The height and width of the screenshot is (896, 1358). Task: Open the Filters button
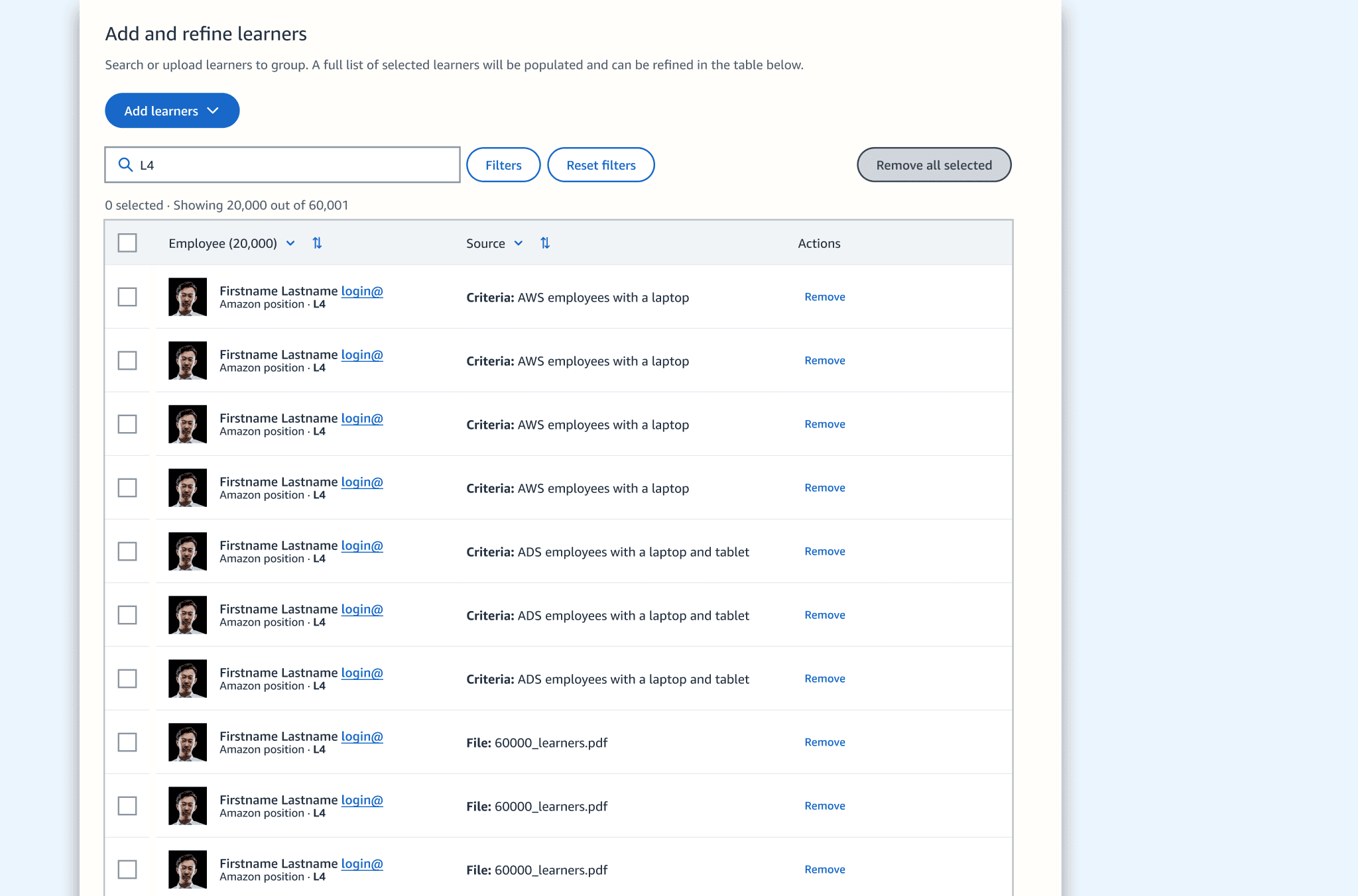(503, 165)
